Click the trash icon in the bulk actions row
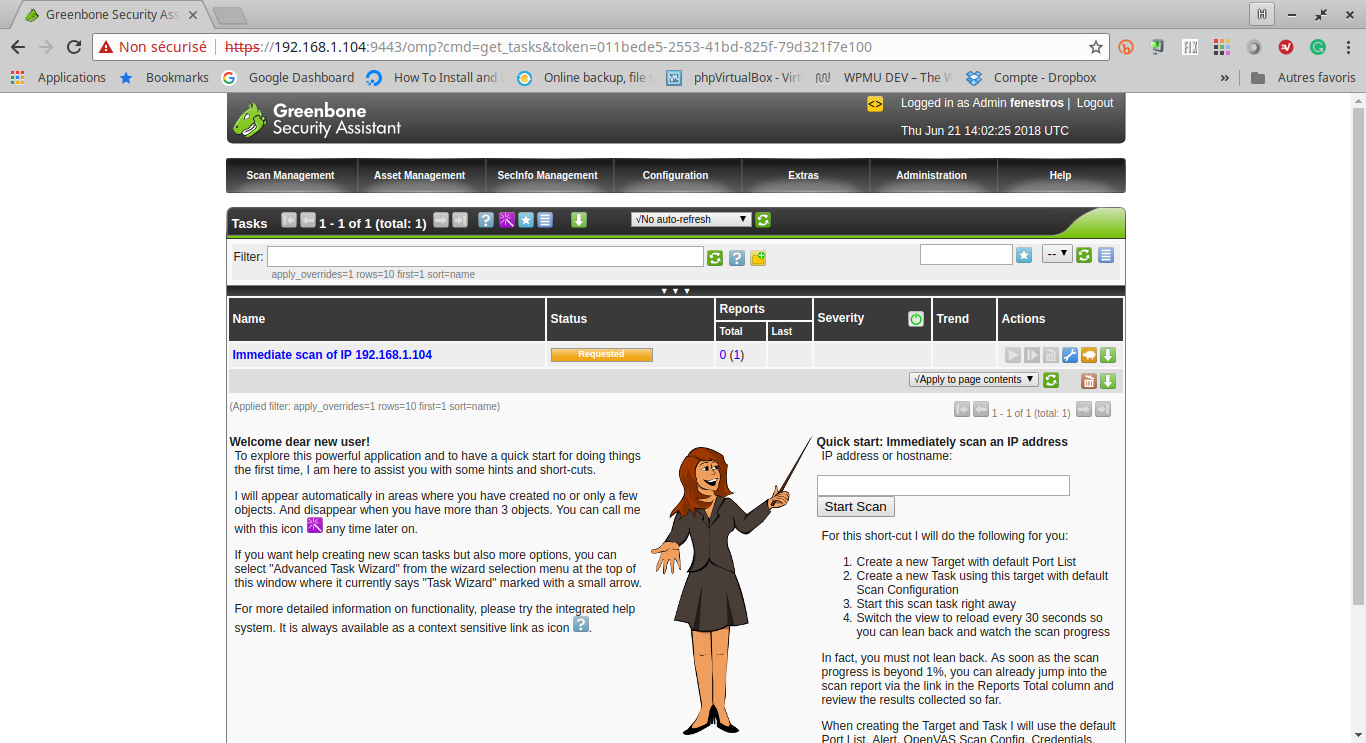This screenshot has width=1366, height=743. (1089, 381)
